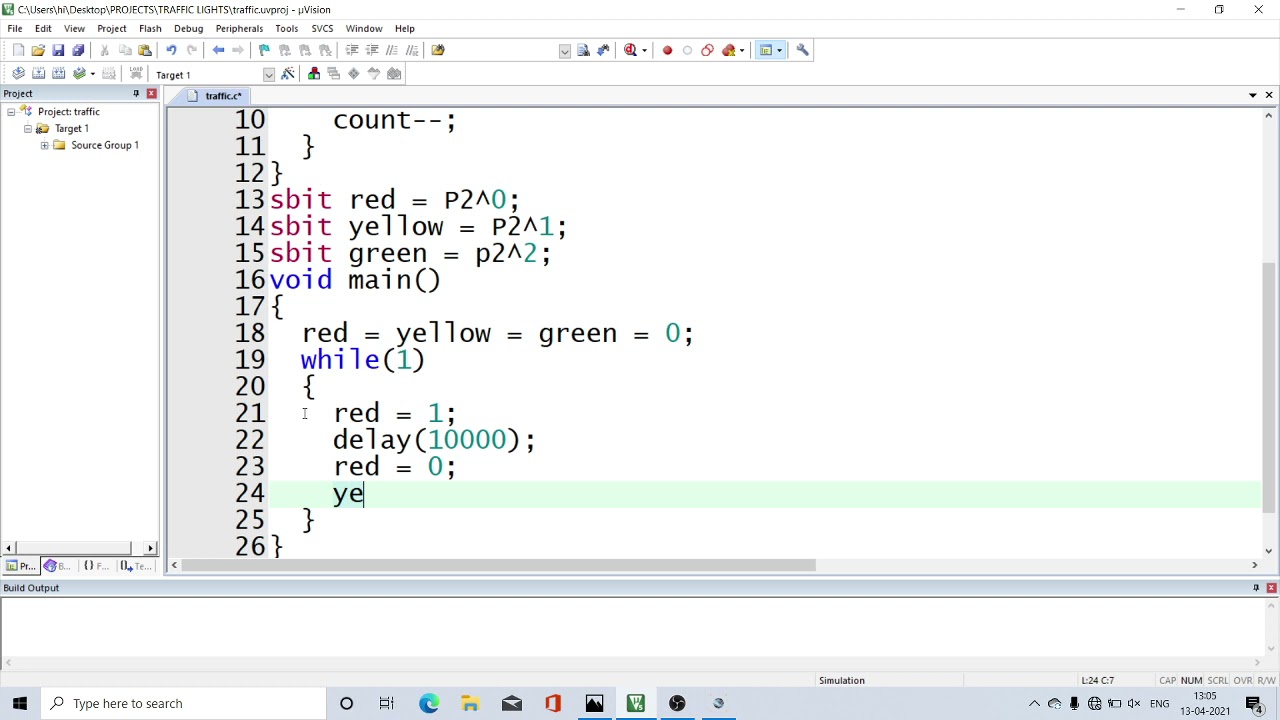Switch to the Books panel tab
This screenshot has height=720, width=1280.
click(x=57, y=566)
